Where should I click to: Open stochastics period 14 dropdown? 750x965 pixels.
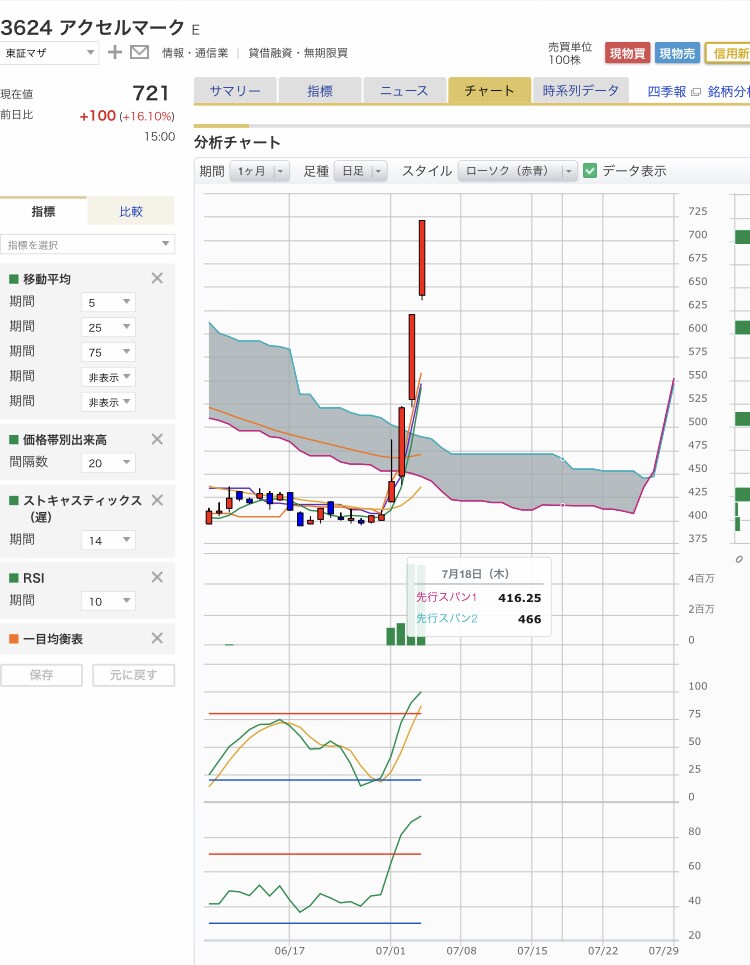point(108,540)
